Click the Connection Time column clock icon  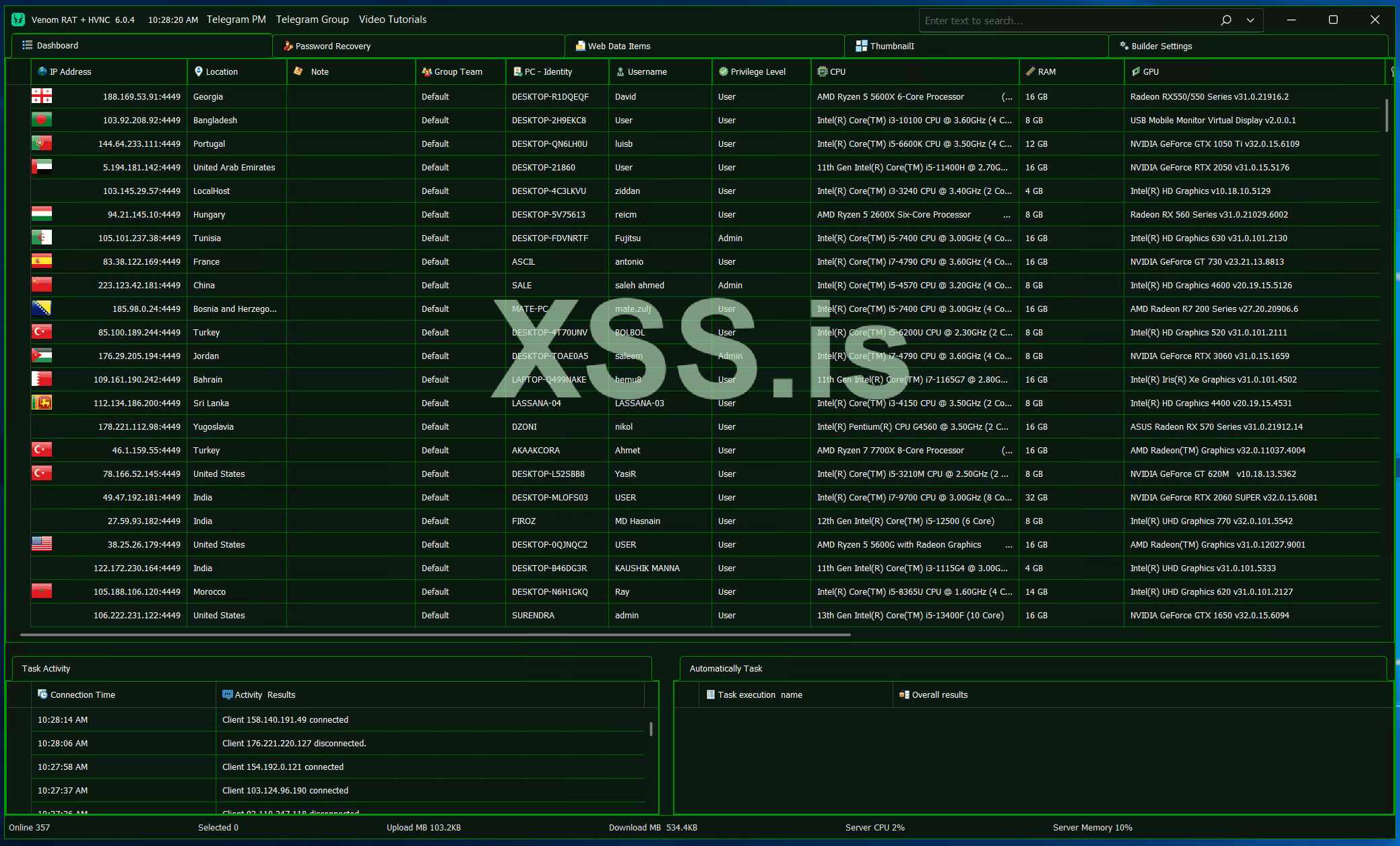[x=42, y=694]
